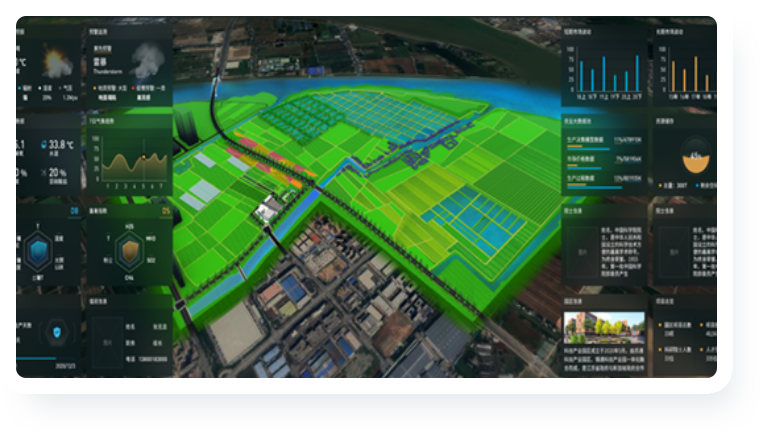Open the building photo thumbnail
Viewport: 760px width, 432px height.
[x=588, y=328]
